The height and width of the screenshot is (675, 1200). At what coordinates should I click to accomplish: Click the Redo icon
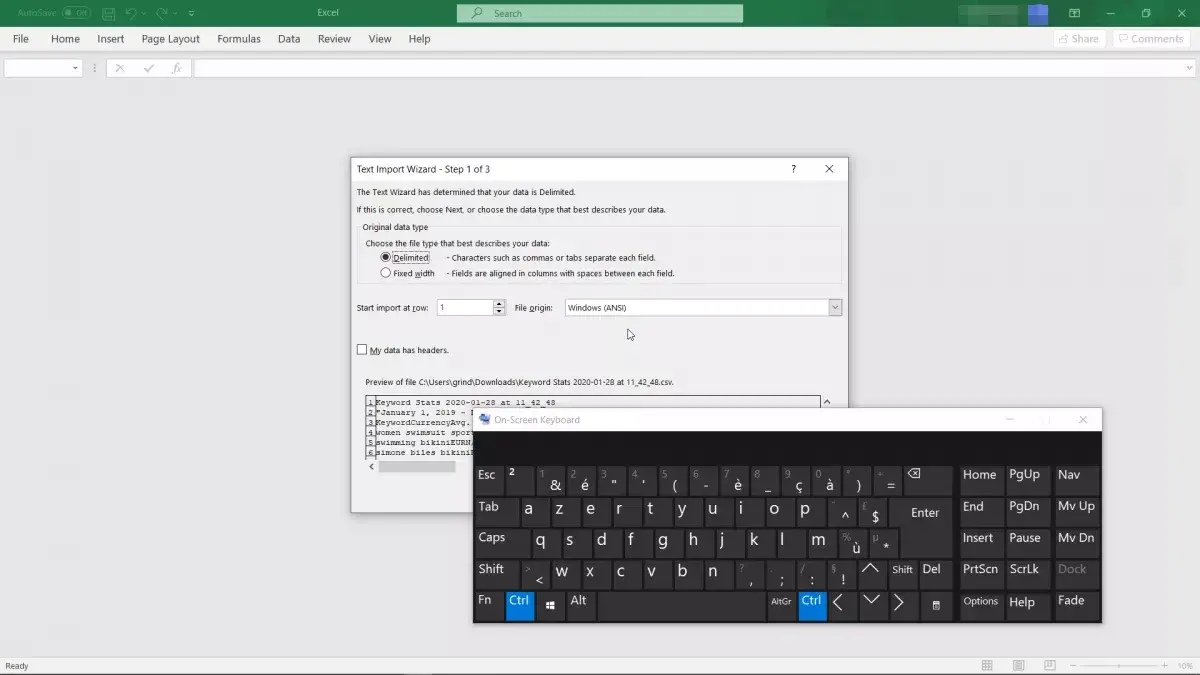pos(160,14)
